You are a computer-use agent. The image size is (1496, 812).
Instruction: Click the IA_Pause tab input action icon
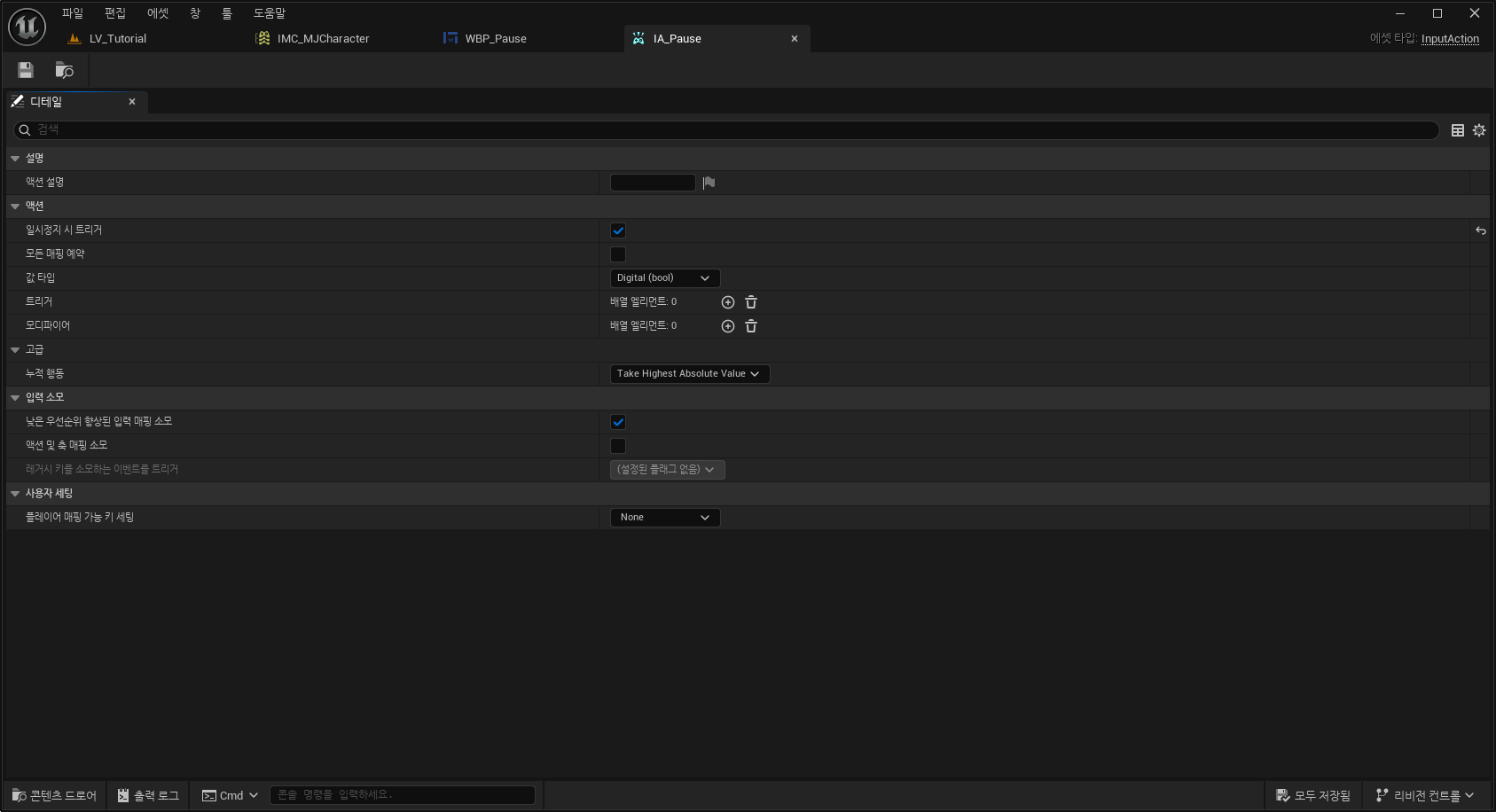(638, 38)
